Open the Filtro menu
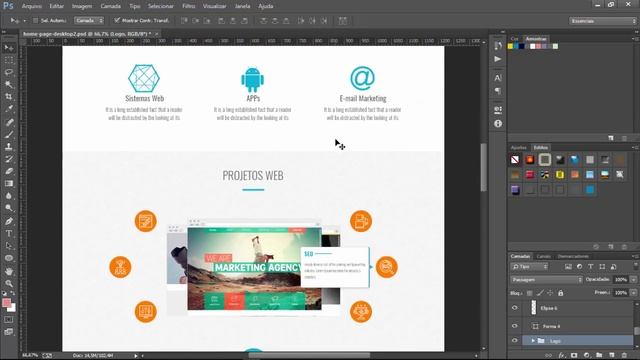This screenshot has width=640, height=360. tap(188, 6)
